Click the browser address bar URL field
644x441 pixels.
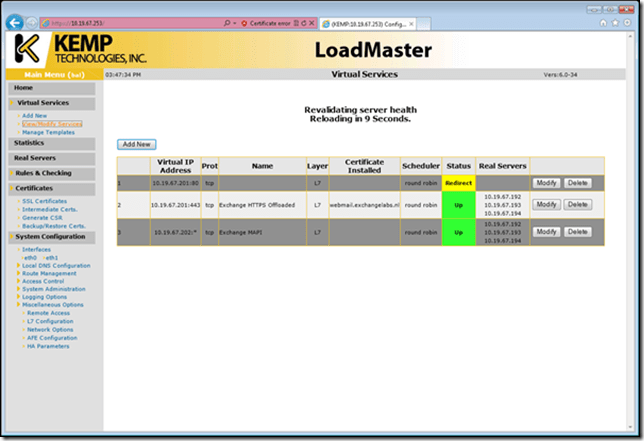pyautogui.click(x=130, y=21)
